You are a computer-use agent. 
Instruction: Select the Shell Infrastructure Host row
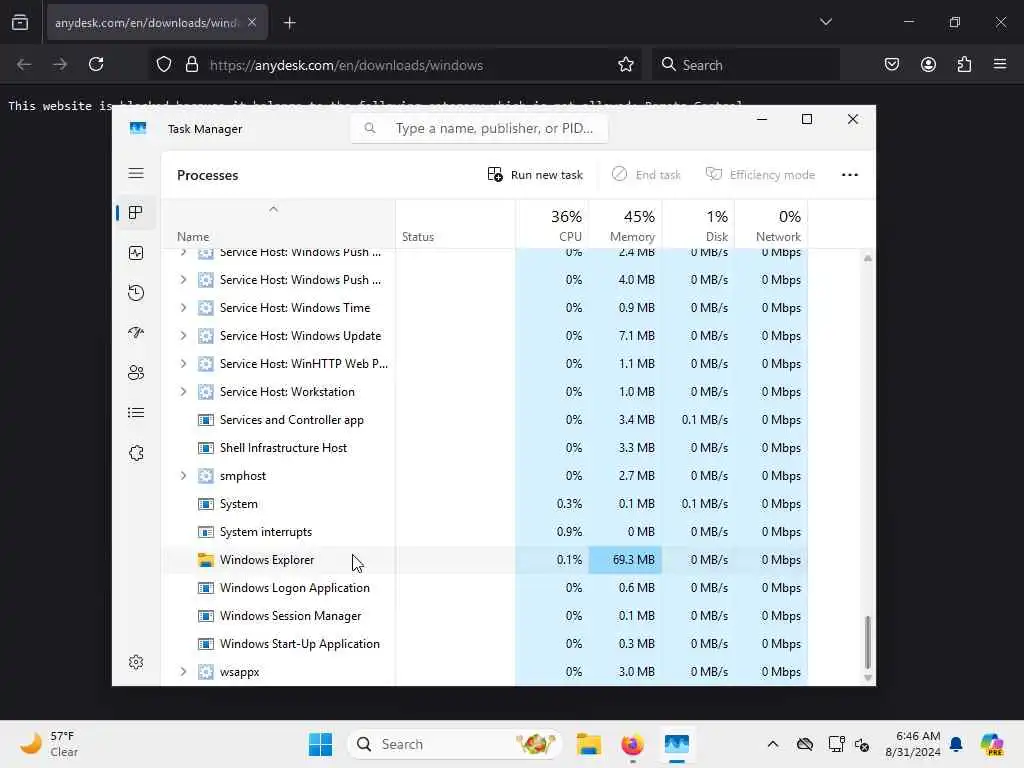coord(484,448)
